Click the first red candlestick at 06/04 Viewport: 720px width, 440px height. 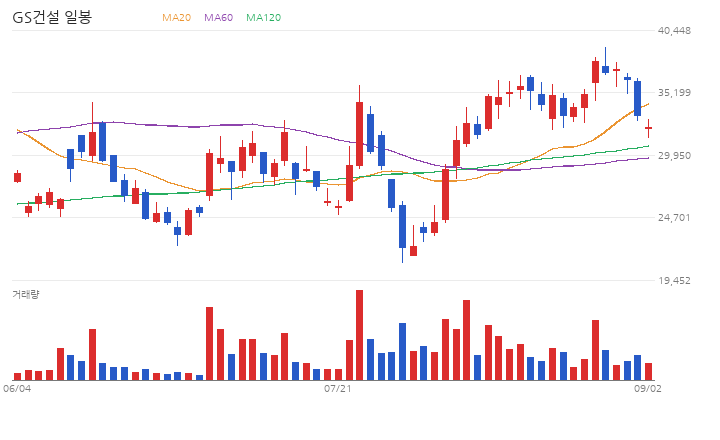tap(17, 177)
